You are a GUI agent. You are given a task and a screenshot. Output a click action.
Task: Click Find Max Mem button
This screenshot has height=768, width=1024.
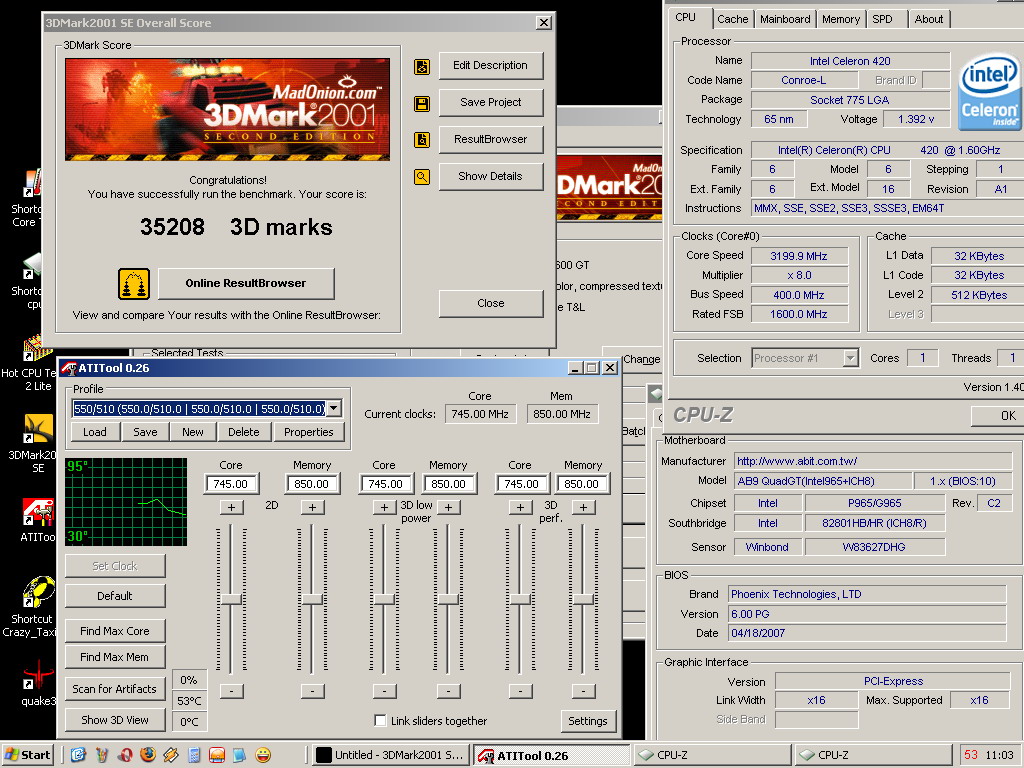[115, 657]
